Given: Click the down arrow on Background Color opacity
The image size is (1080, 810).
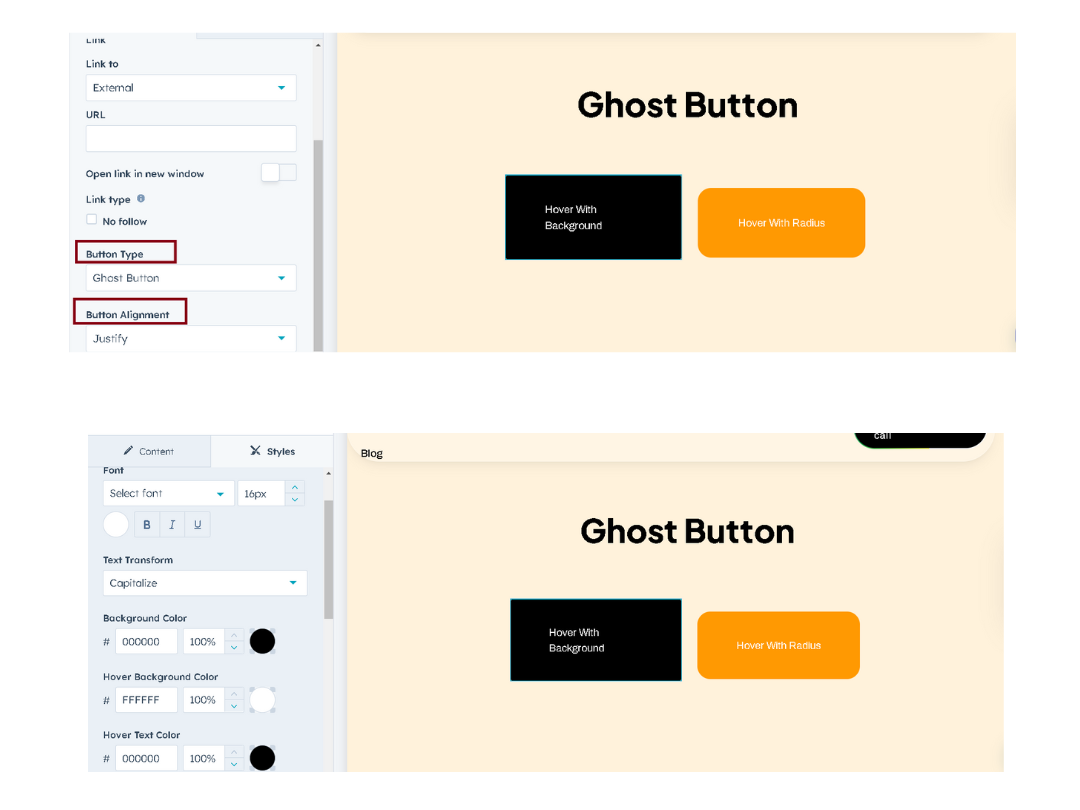Looking at the screenshot, I should tap(234, 646).
